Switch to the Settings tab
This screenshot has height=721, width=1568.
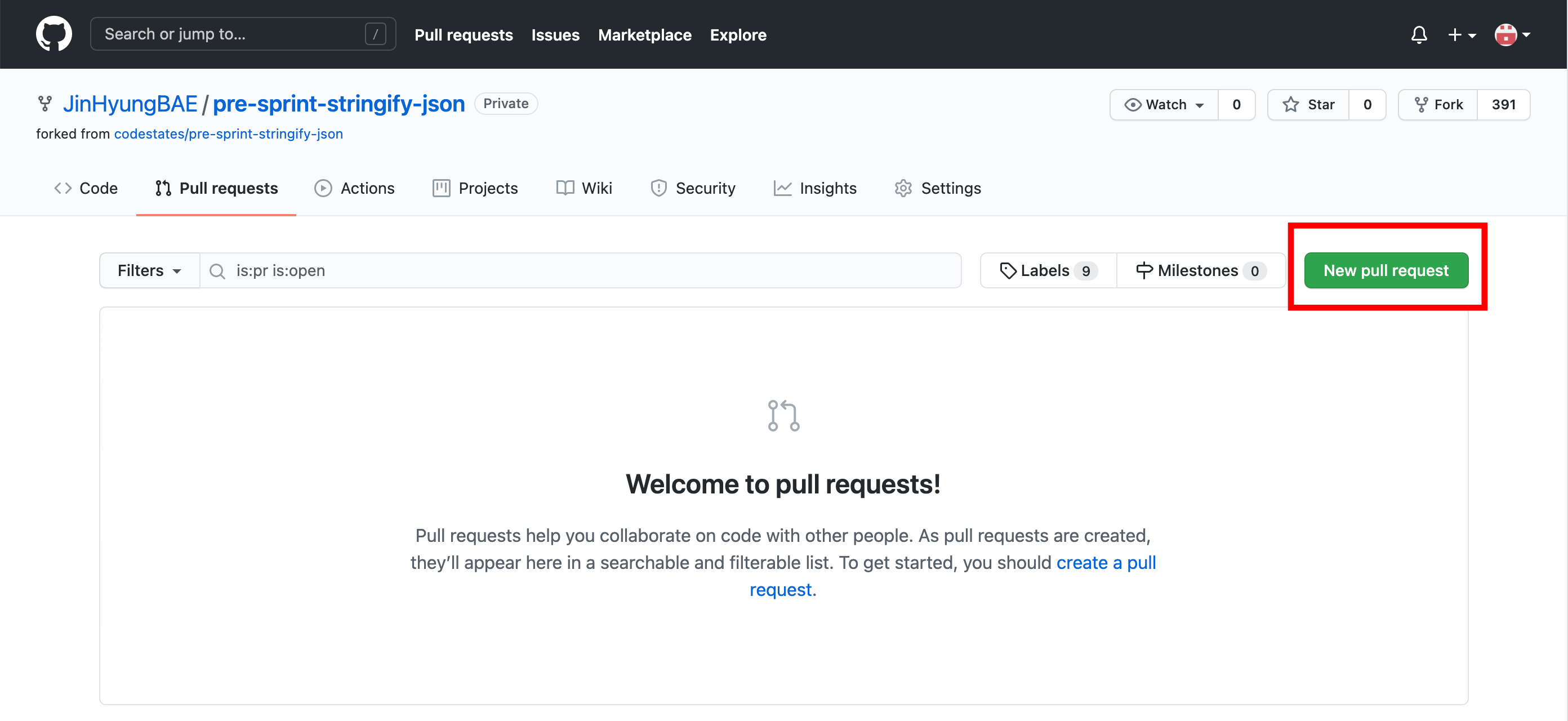coord(937,188)
